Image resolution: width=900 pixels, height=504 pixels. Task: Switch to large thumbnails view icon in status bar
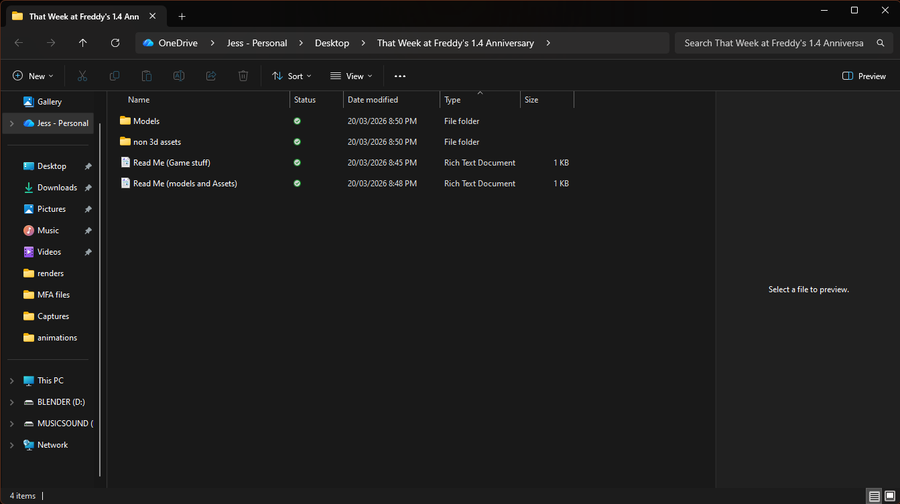tap(890, 496)
